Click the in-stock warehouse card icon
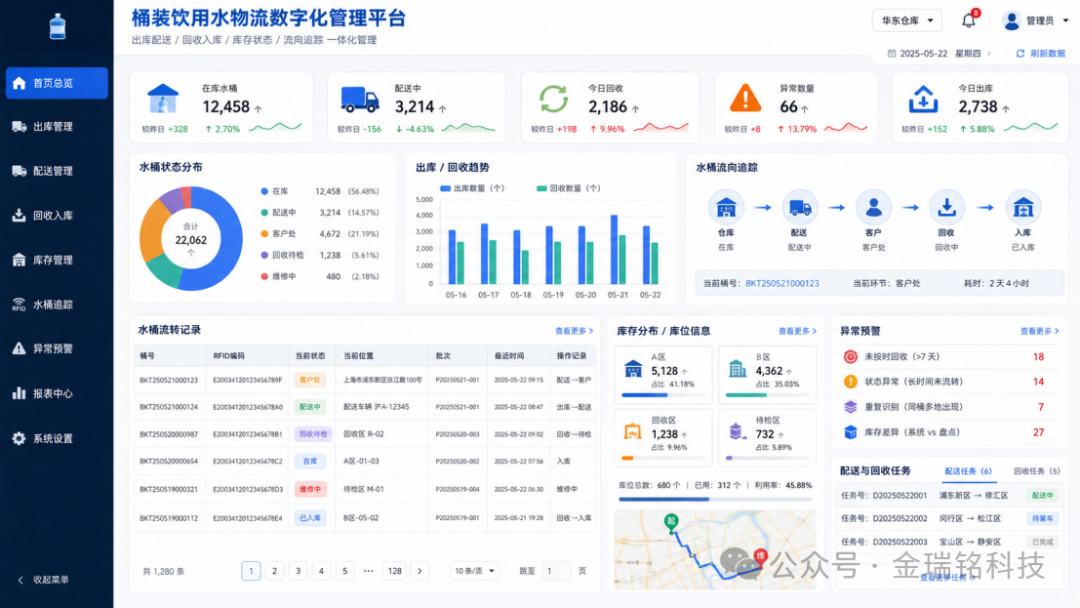The height and width of the screenshot is (608, 1080). [163, 98]
